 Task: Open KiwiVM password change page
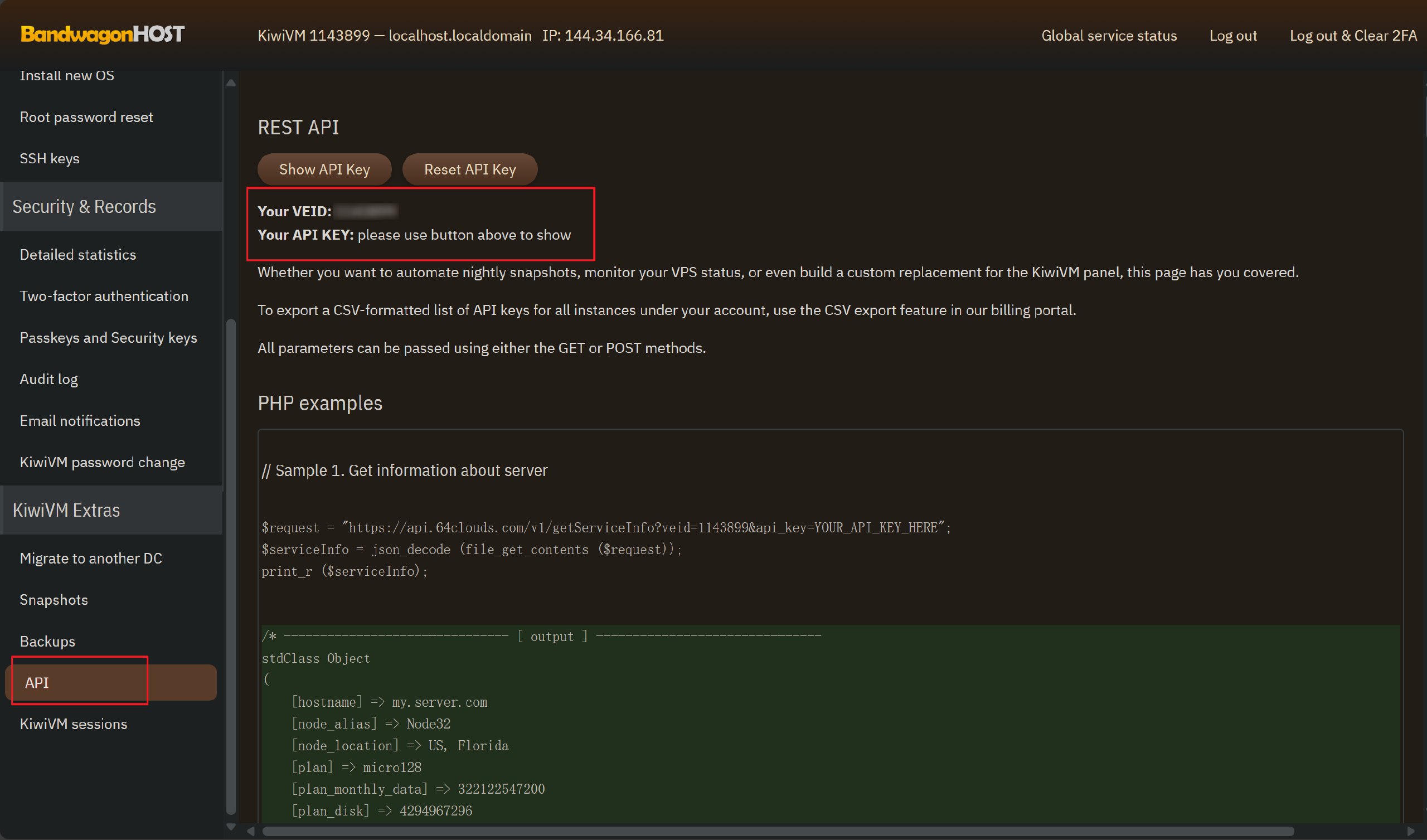point(103,462)
